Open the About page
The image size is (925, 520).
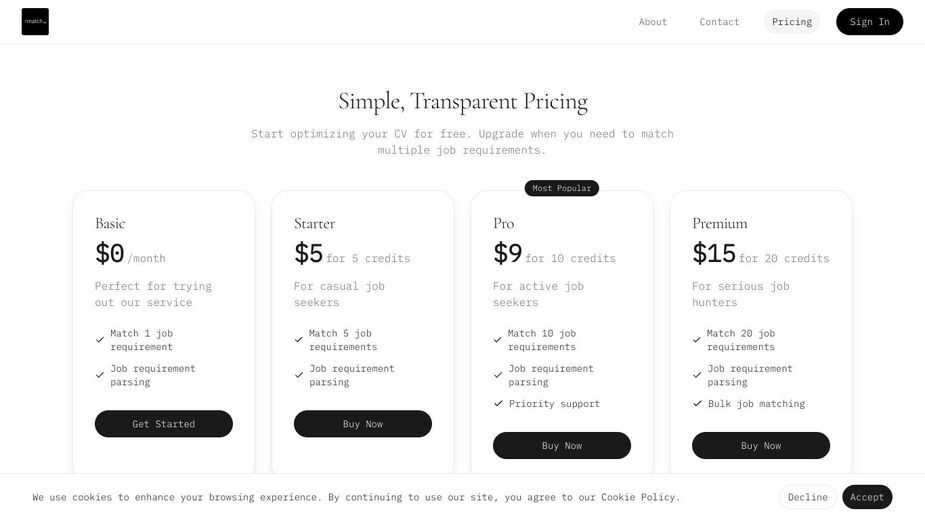[653, 22]
